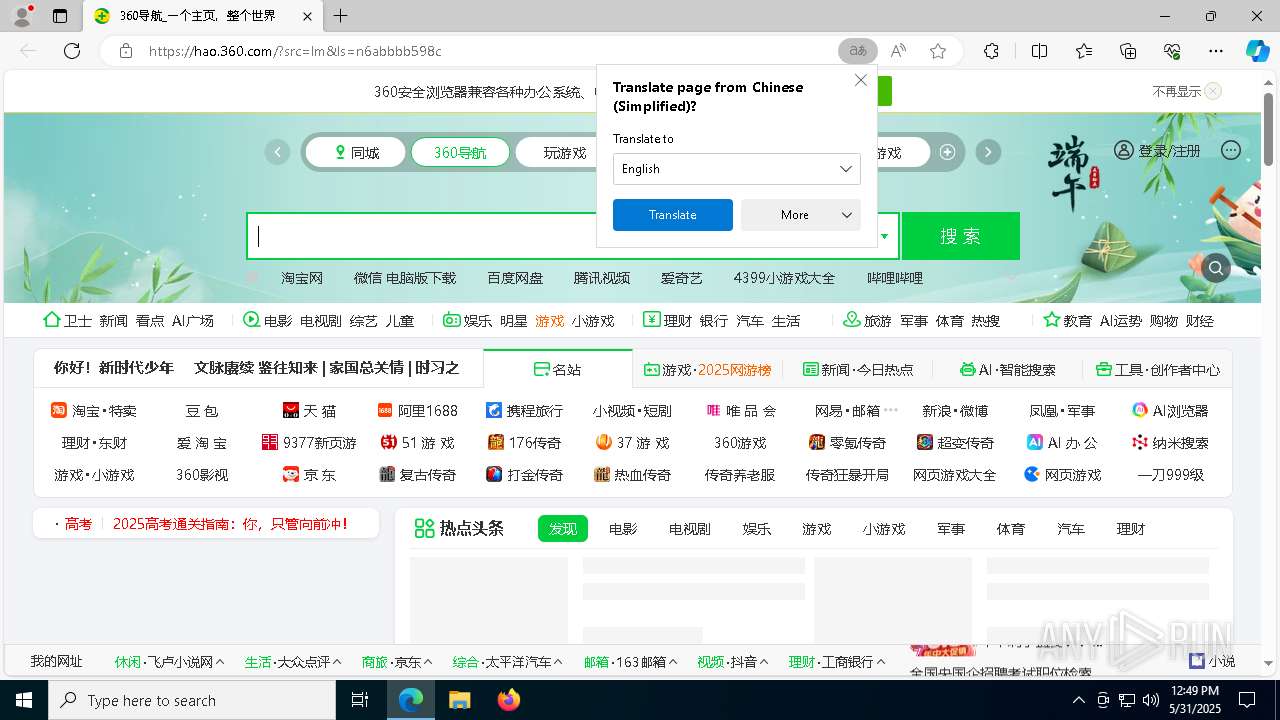Screen dimensions: 1280x720
Task: Go to next navigation category arrow
Action: (x=988, y=152)
